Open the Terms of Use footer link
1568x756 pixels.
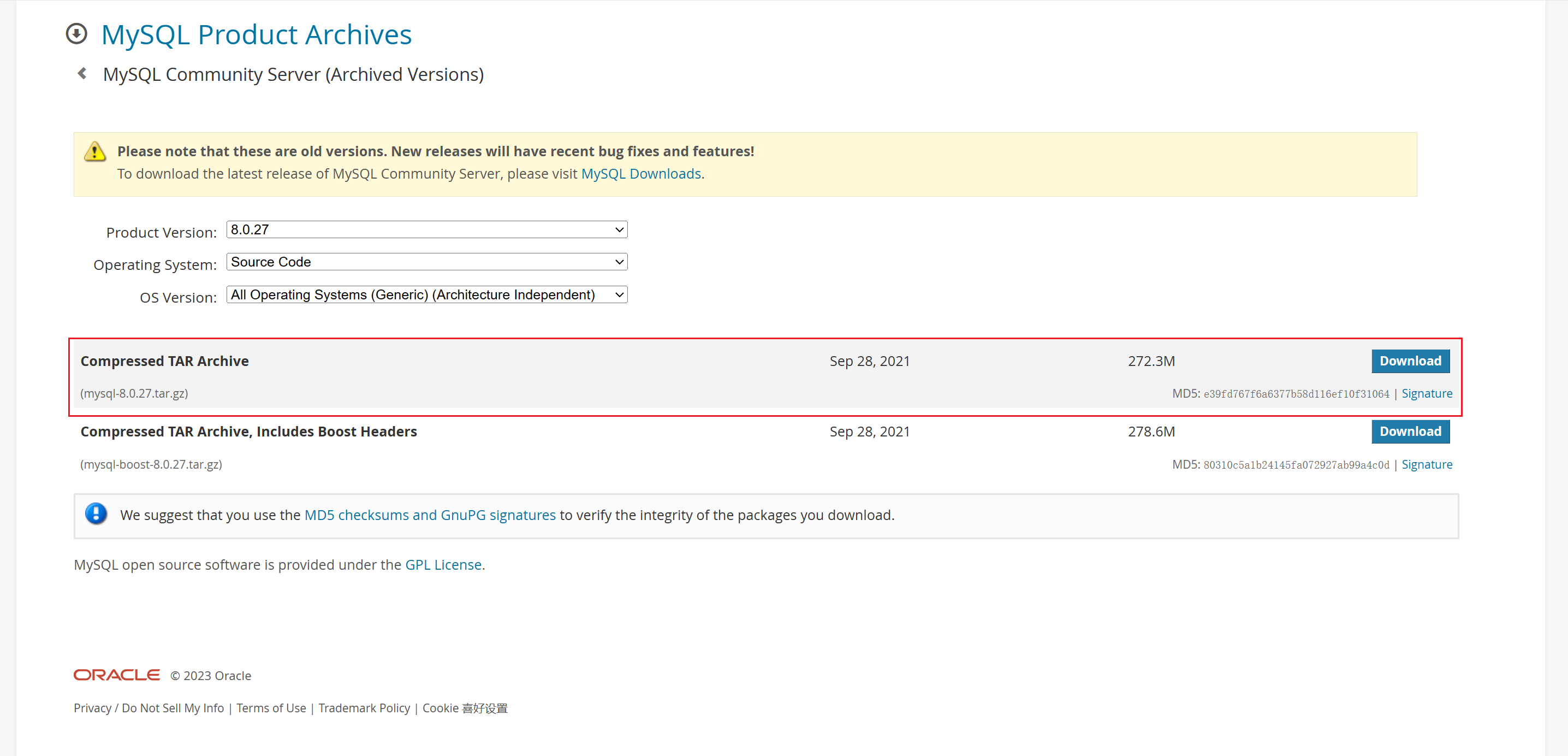271,708
